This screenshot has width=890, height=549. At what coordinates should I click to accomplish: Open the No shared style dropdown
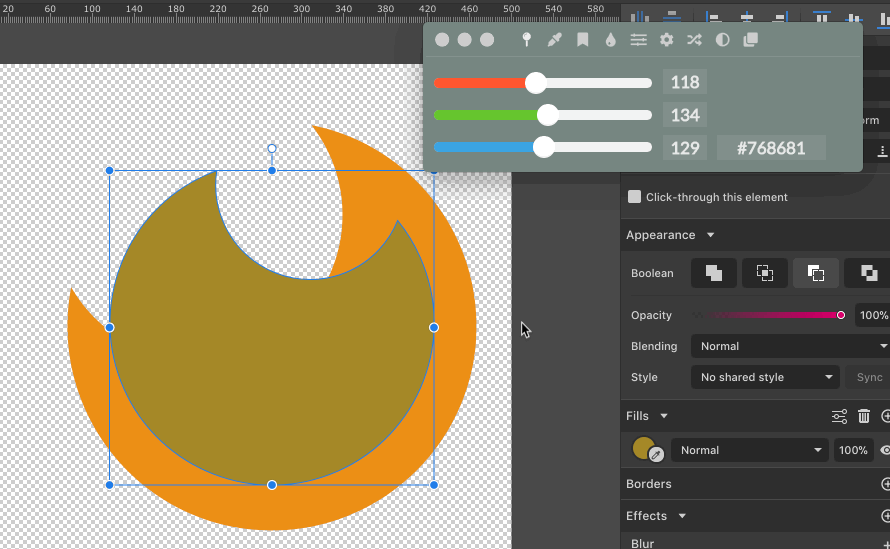765,377
